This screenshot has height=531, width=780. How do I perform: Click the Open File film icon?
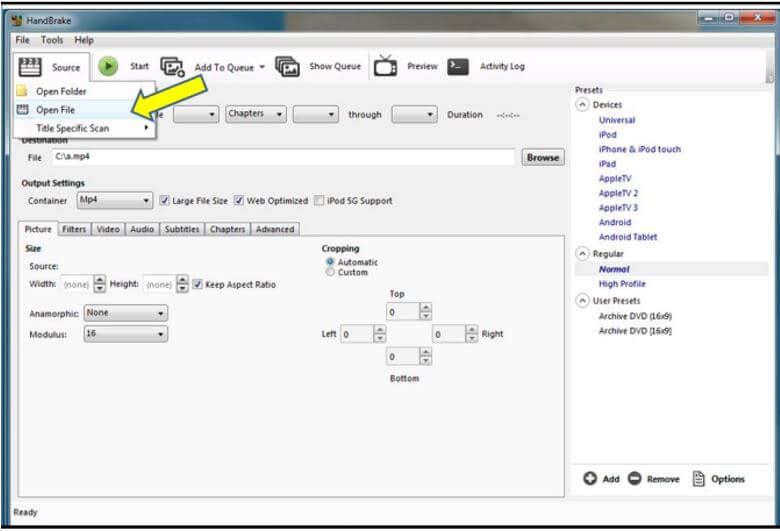pyautogui.click(x=22, y=109)
